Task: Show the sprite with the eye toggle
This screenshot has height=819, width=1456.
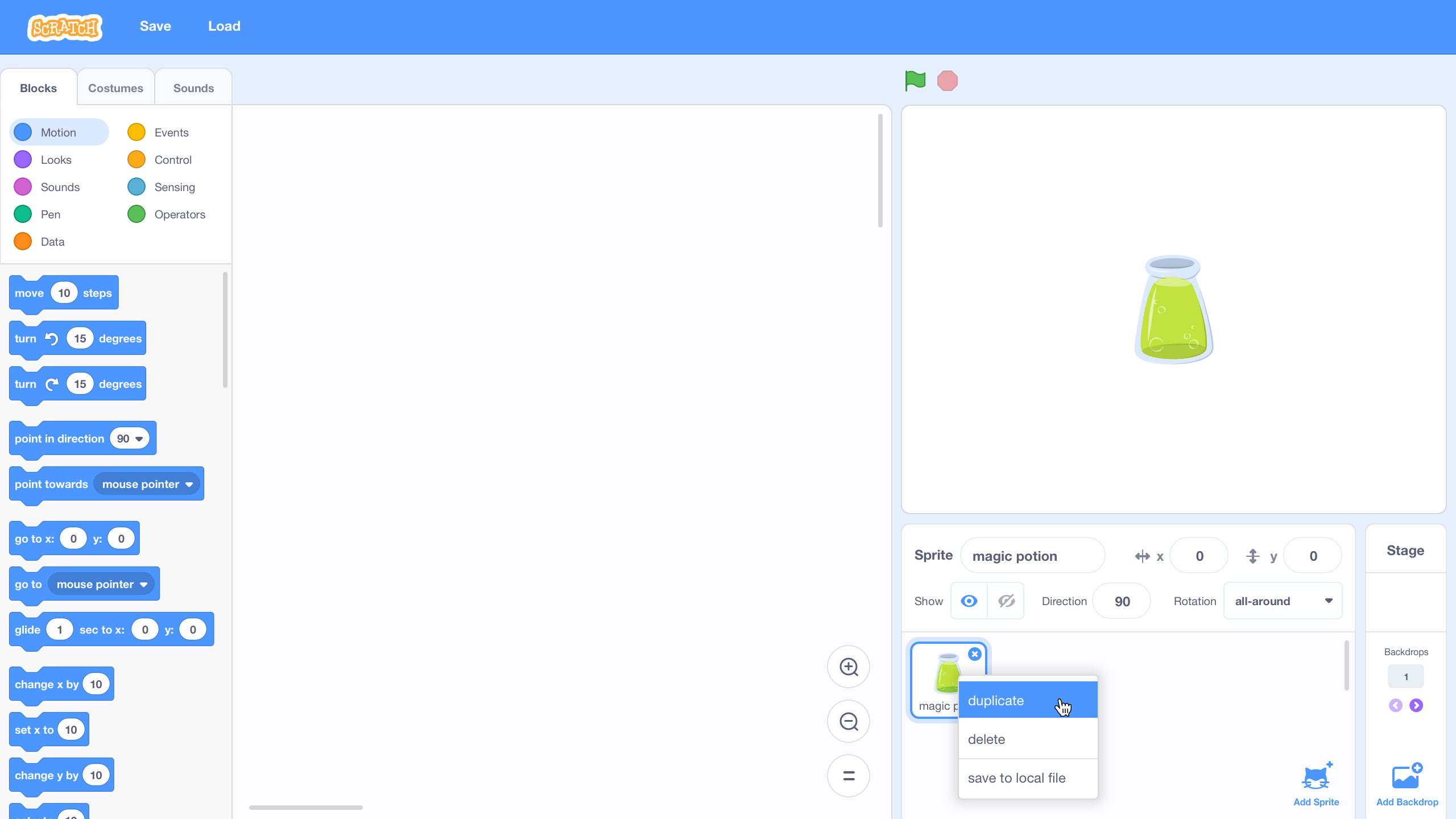Action: pyautogui.click(x=969, y=601)
